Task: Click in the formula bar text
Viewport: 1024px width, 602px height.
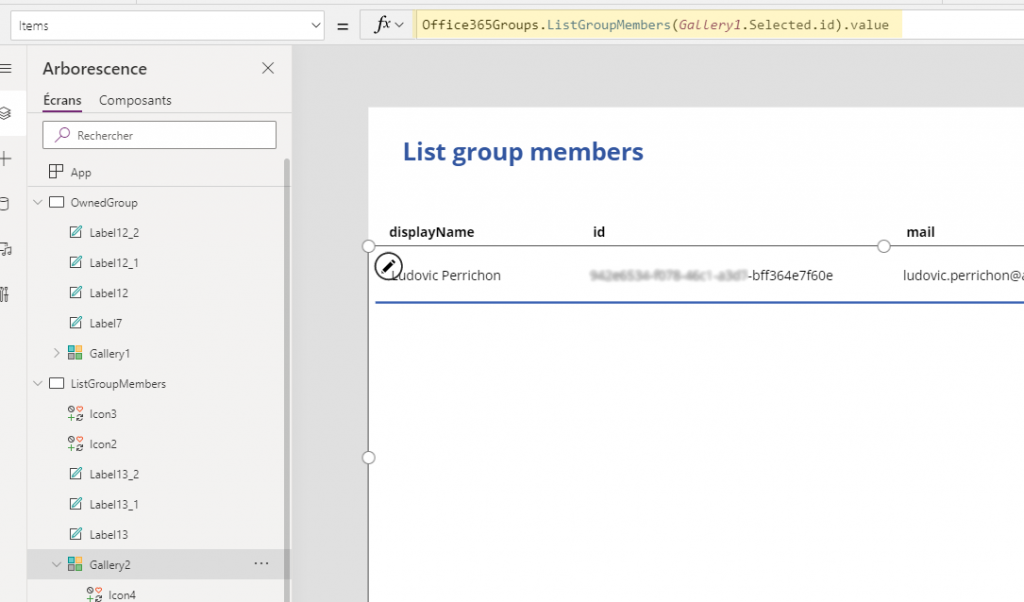Action: click(655, 25)
